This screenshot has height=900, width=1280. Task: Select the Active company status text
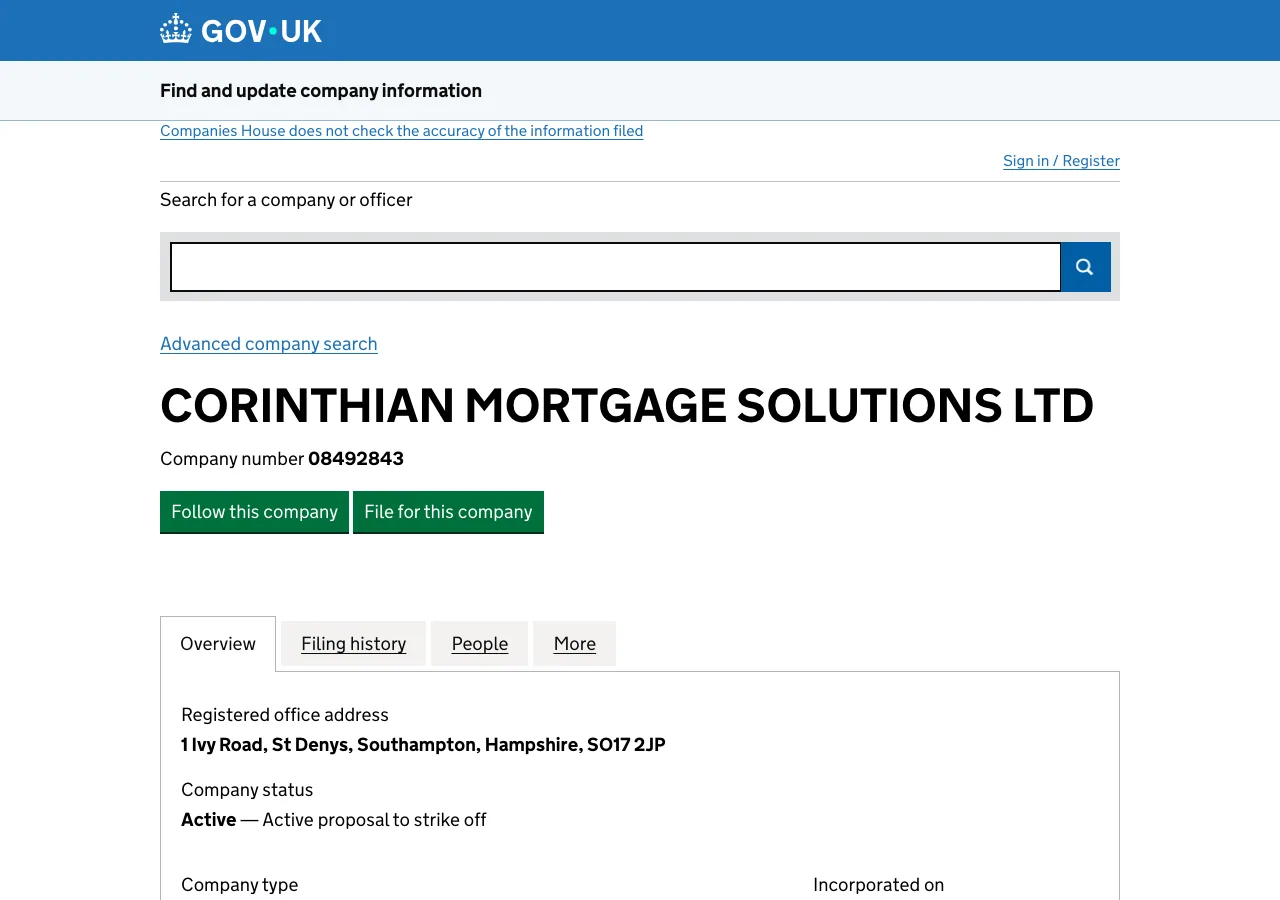tap(208, 819)
